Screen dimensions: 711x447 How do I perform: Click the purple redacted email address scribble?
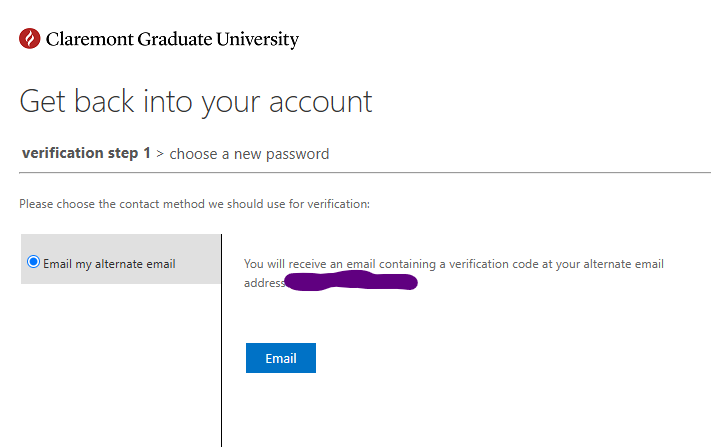tap(351, 281)
